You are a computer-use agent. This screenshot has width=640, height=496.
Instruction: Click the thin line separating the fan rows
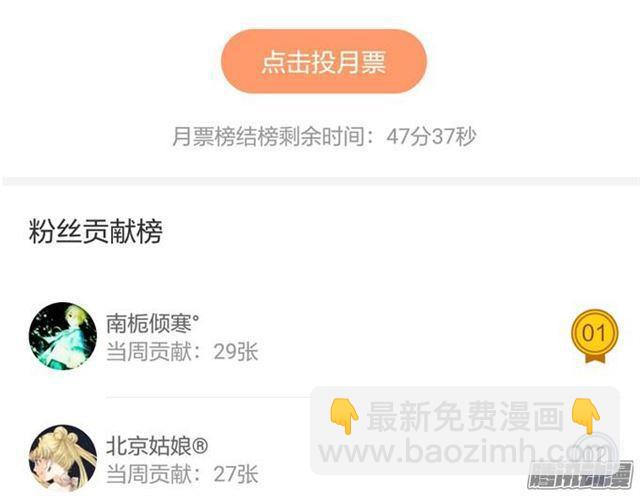coord(208,396)
